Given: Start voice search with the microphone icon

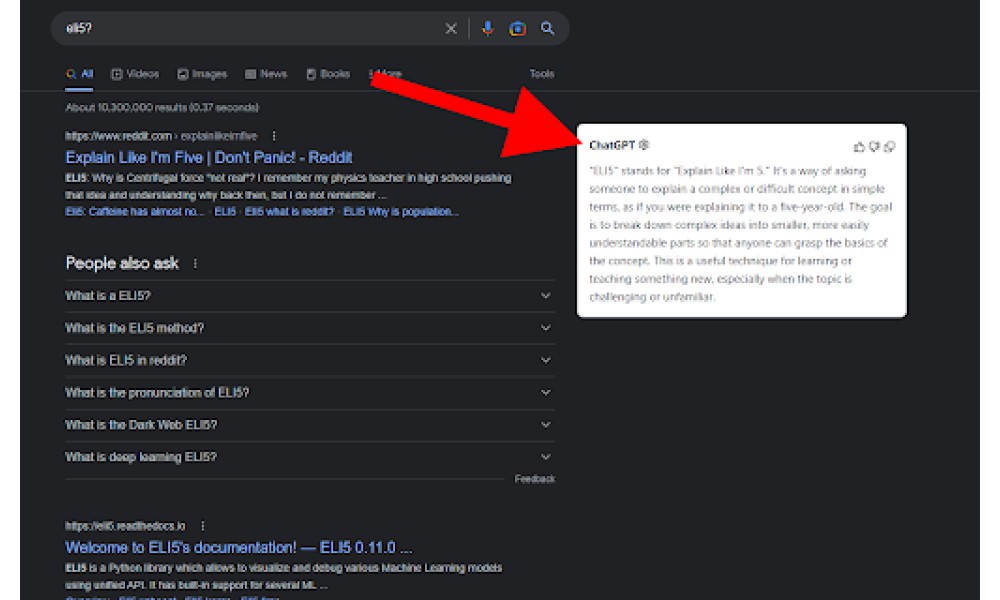Looking at the screenshot, I should pyautogui.click(x=488, y=29).
